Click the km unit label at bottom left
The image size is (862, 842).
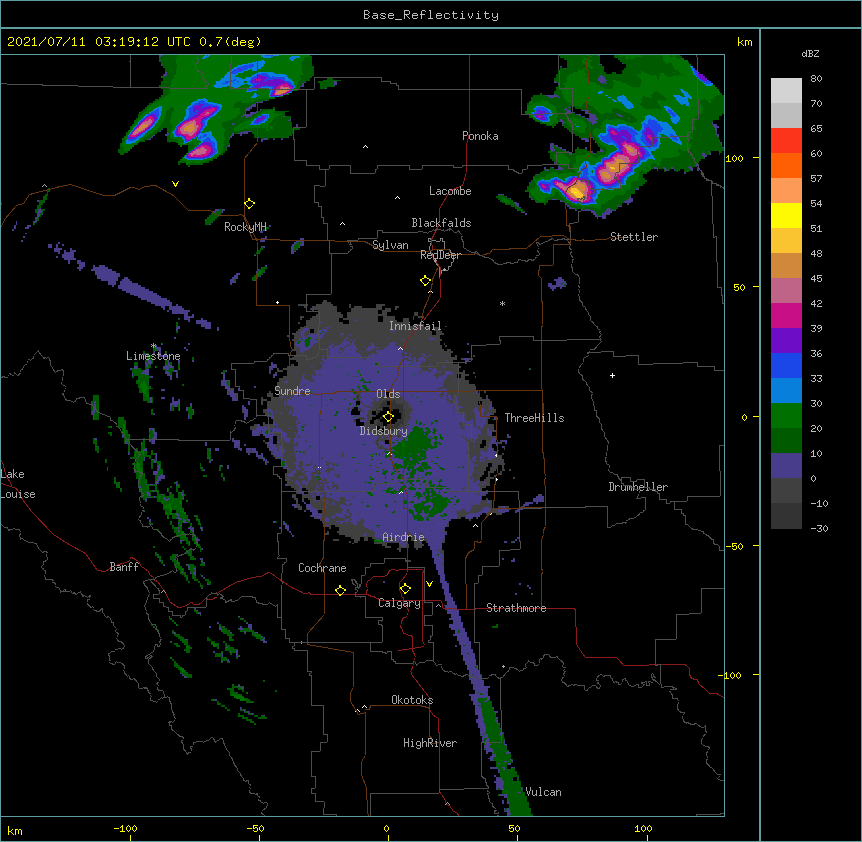coord(15,830)
